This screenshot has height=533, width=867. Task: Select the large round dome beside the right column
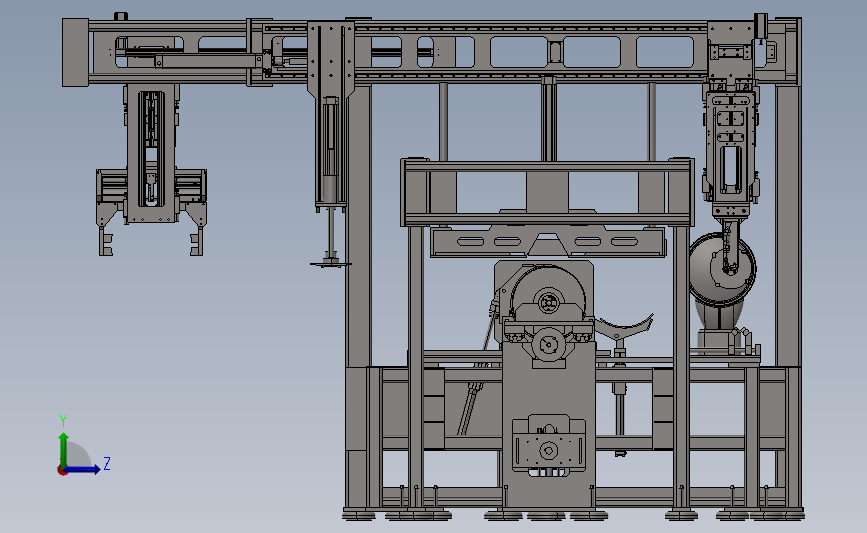(x=722, y=269)
